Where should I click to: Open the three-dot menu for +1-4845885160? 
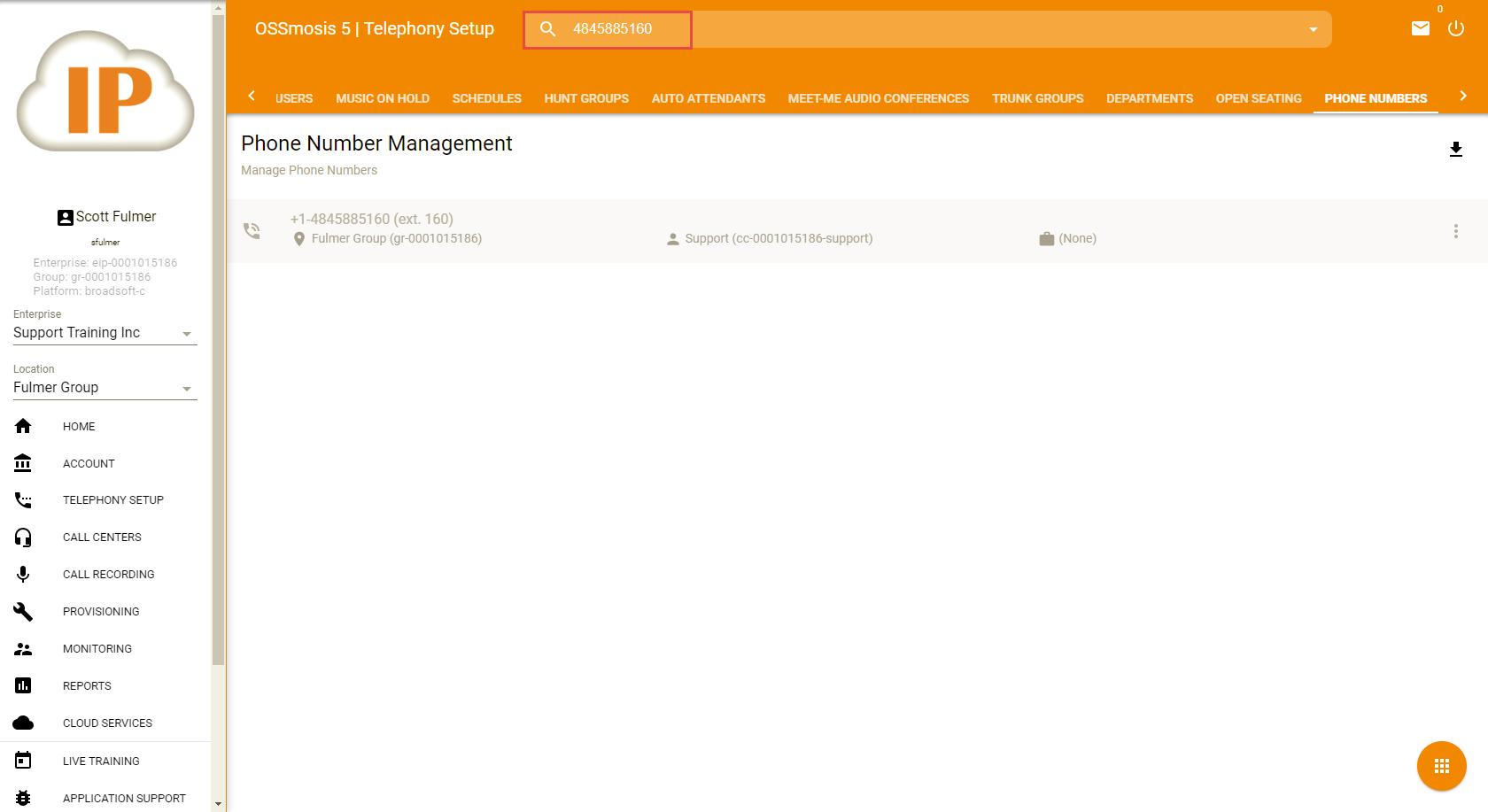(x=1455, y=231)
